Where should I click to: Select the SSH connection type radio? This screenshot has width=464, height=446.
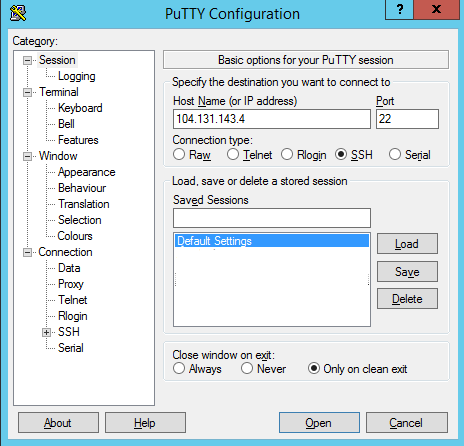[341, 154]
